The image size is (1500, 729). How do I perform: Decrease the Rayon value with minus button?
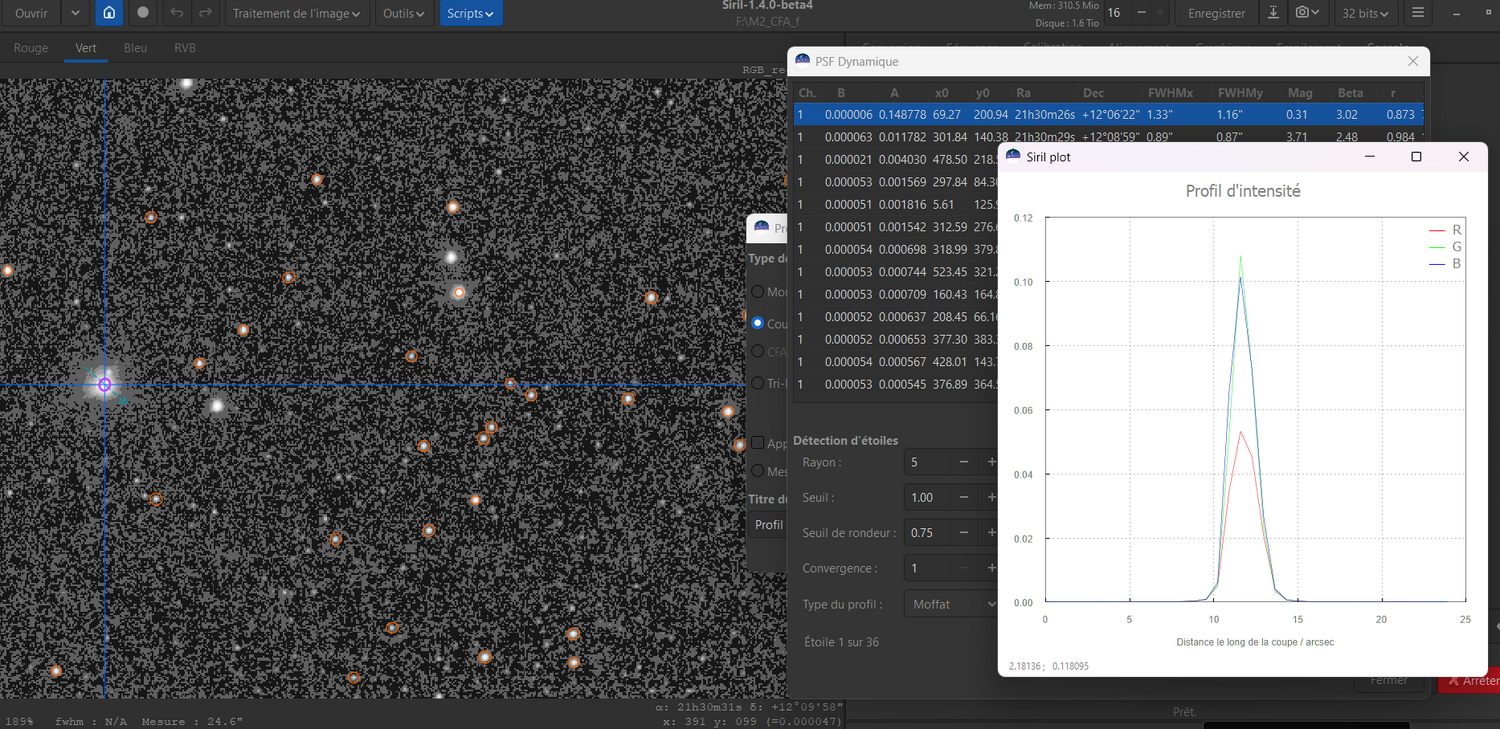pos(964,462)
